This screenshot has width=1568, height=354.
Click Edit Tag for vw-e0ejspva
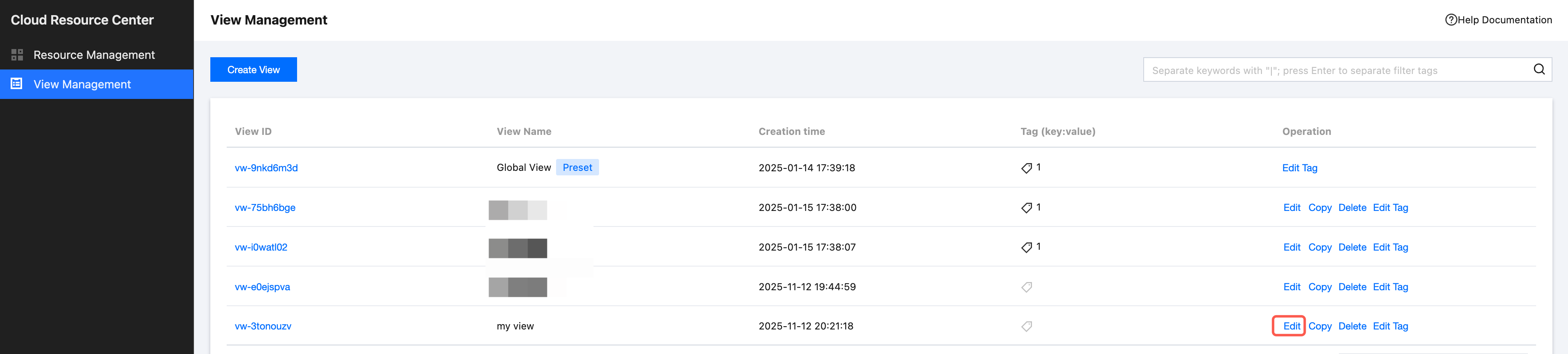coord(1390,287)
